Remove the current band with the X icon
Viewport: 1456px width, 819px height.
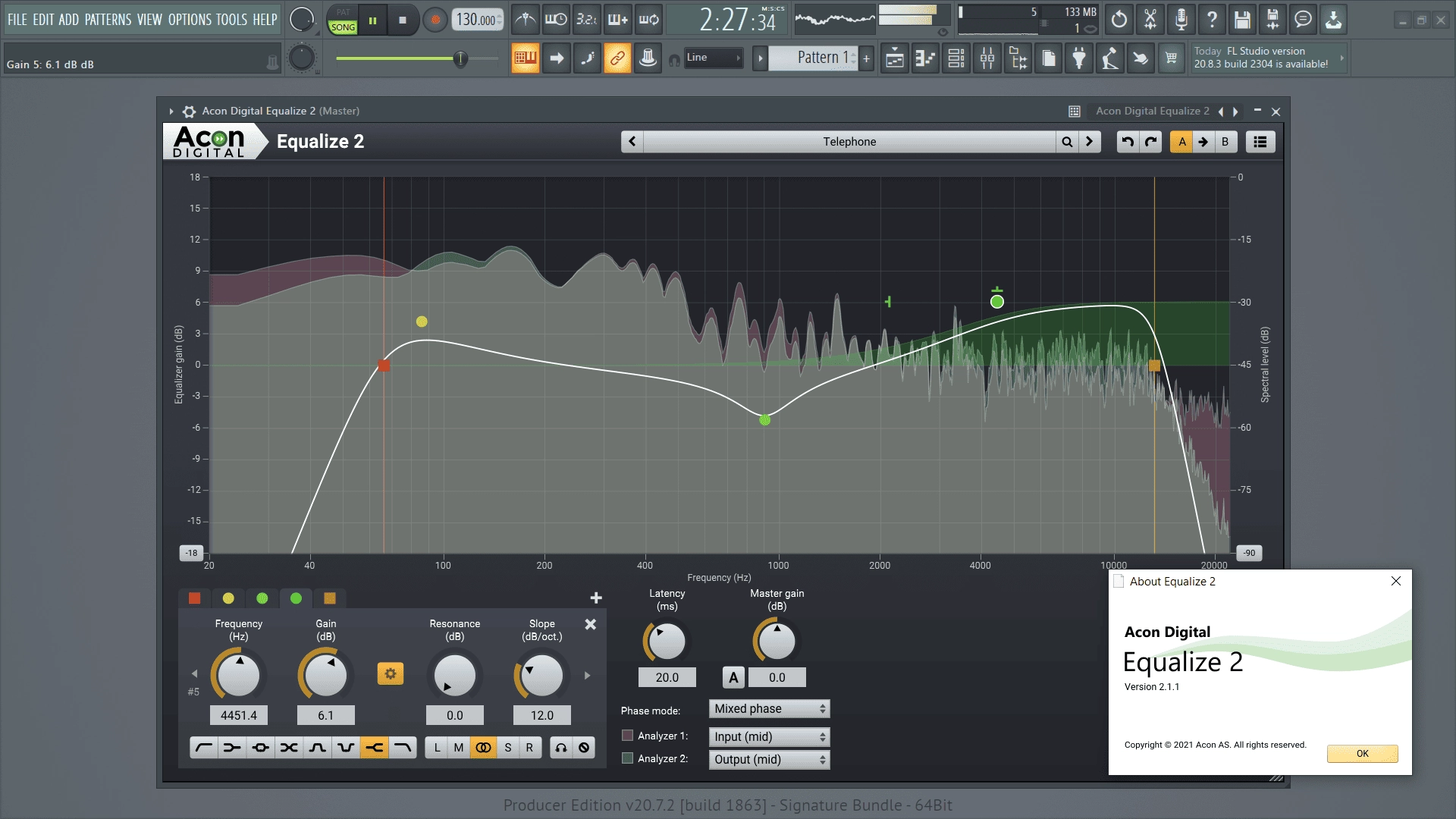click(x=591, y=624)
